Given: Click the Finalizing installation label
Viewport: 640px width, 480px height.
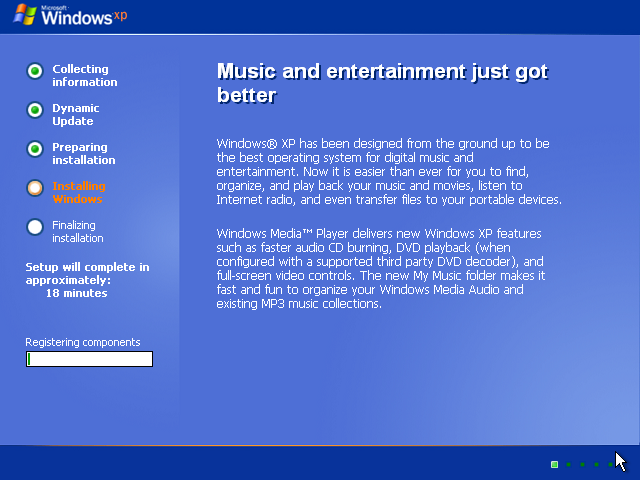Looking at the screenshot, I should coord(78,231).
